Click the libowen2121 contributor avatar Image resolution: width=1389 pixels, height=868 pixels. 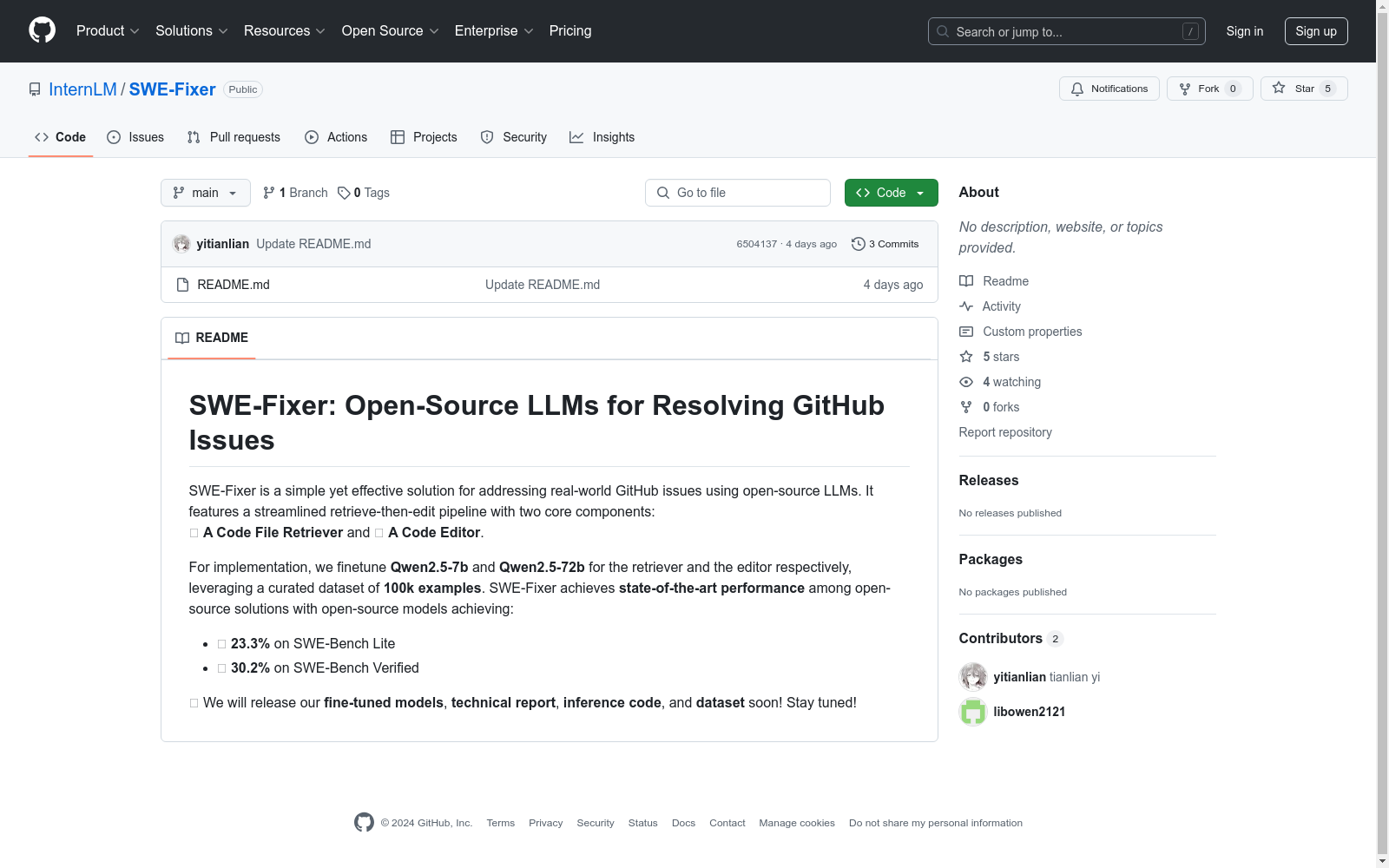[973, 712]
